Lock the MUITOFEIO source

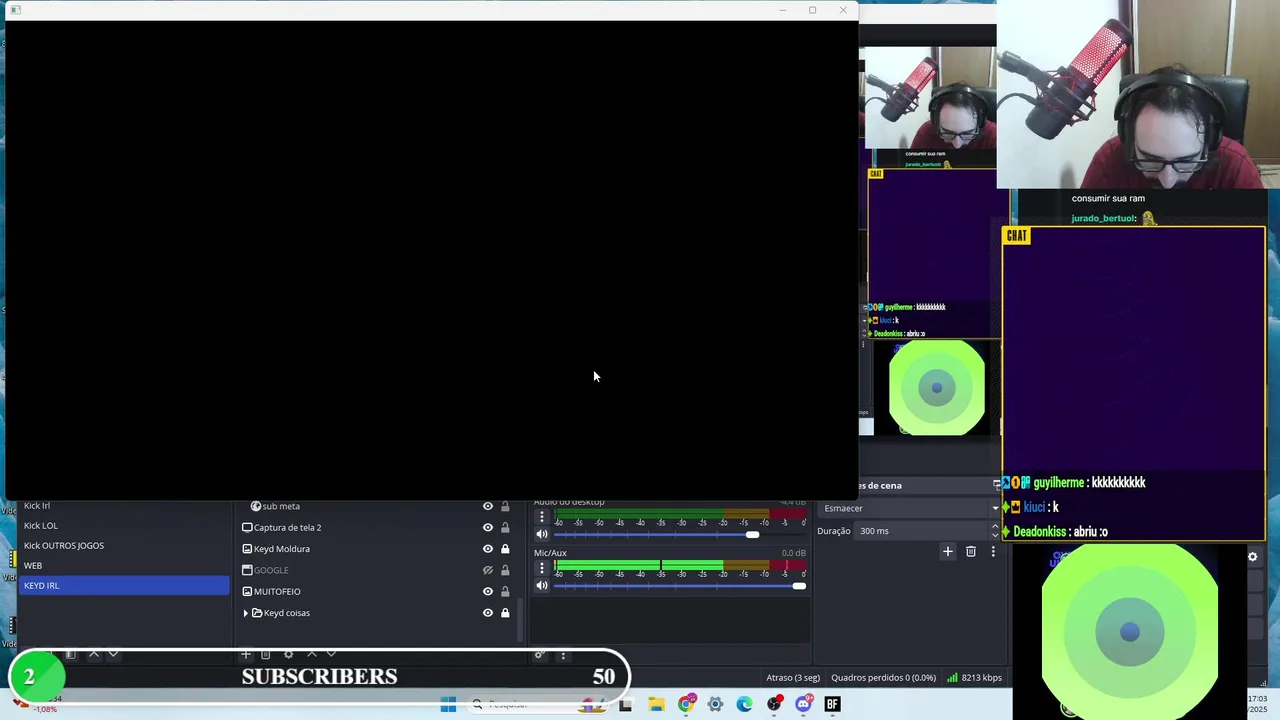(x=505, y=591)
